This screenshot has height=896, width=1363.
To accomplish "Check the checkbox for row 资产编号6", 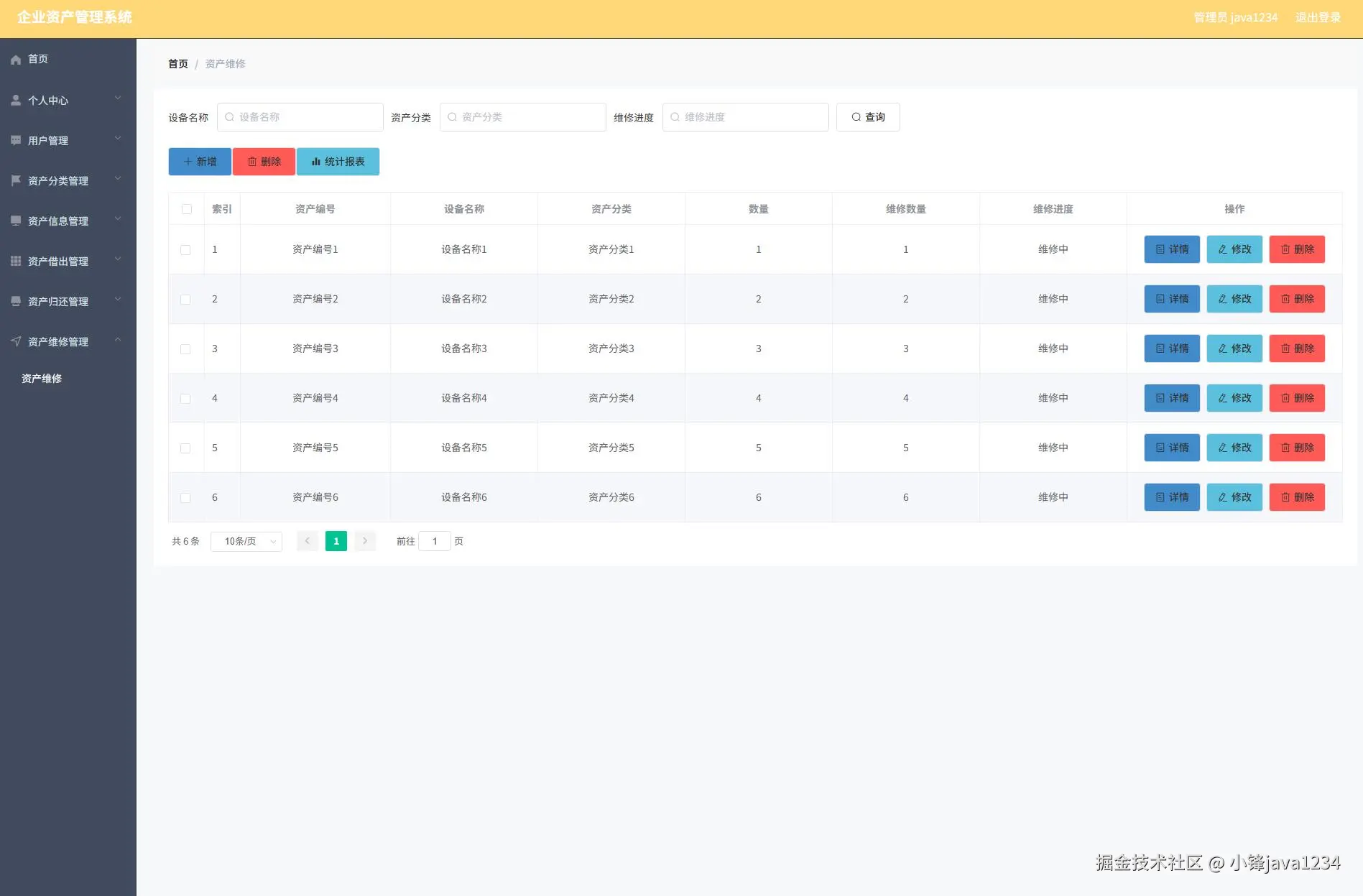I will (185, 498).
